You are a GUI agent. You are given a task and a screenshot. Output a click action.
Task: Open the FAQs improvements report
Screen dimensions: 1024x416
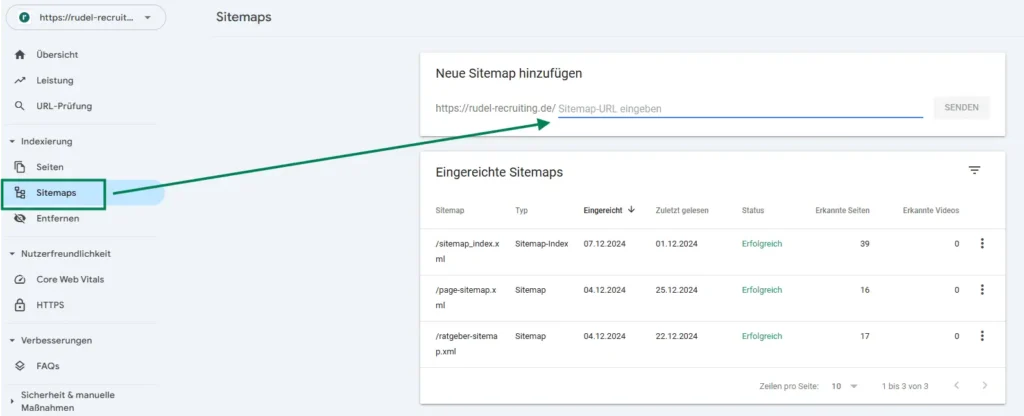49,366
